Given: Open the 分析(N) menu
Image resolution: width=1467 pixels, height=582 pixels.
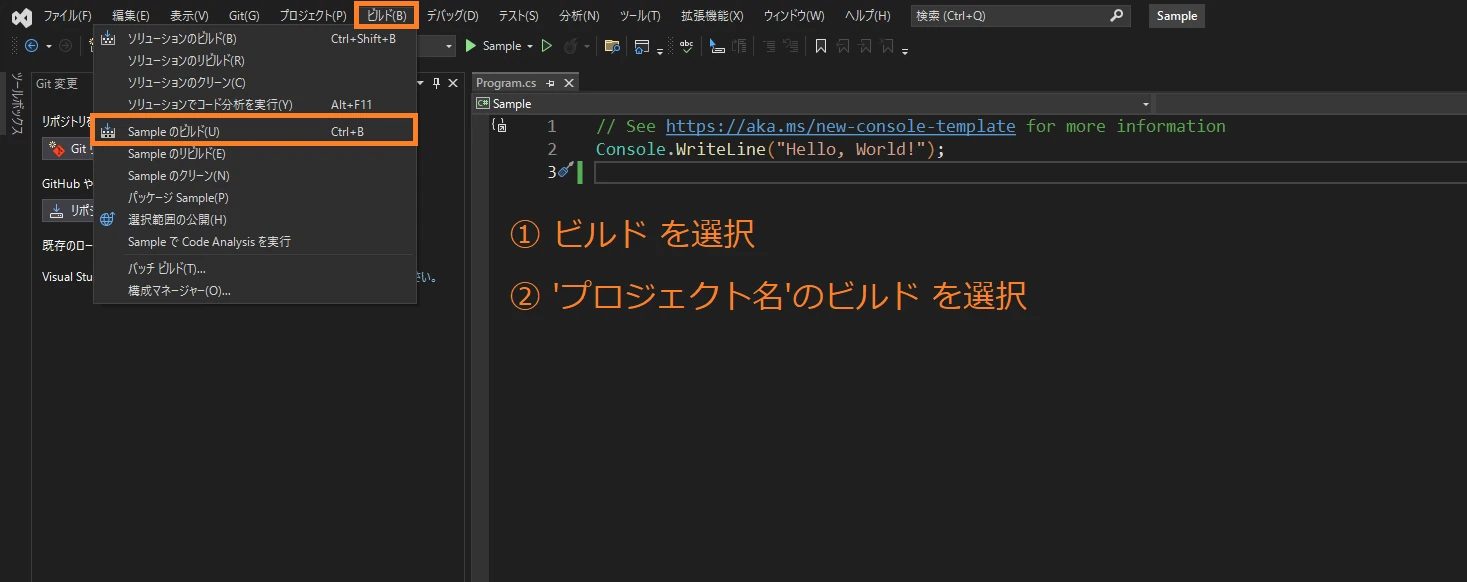Looking at the screenshot, I should click(x=579, y=16).
